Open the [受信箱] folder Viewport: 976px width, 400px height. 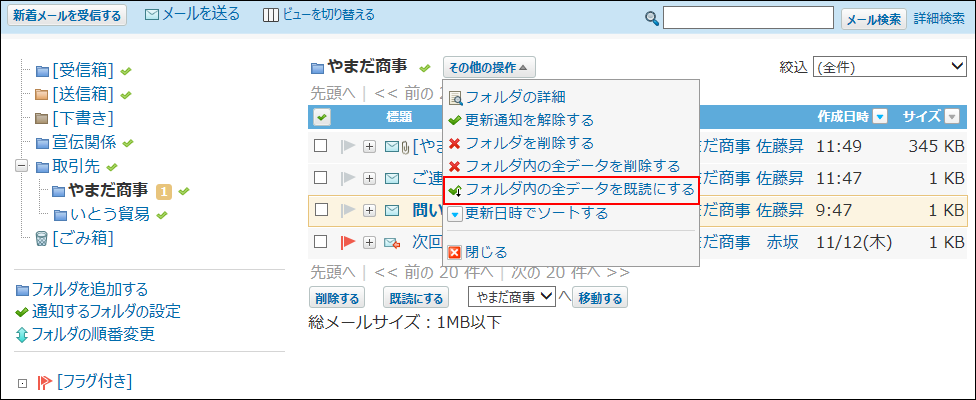coord(83,71)
